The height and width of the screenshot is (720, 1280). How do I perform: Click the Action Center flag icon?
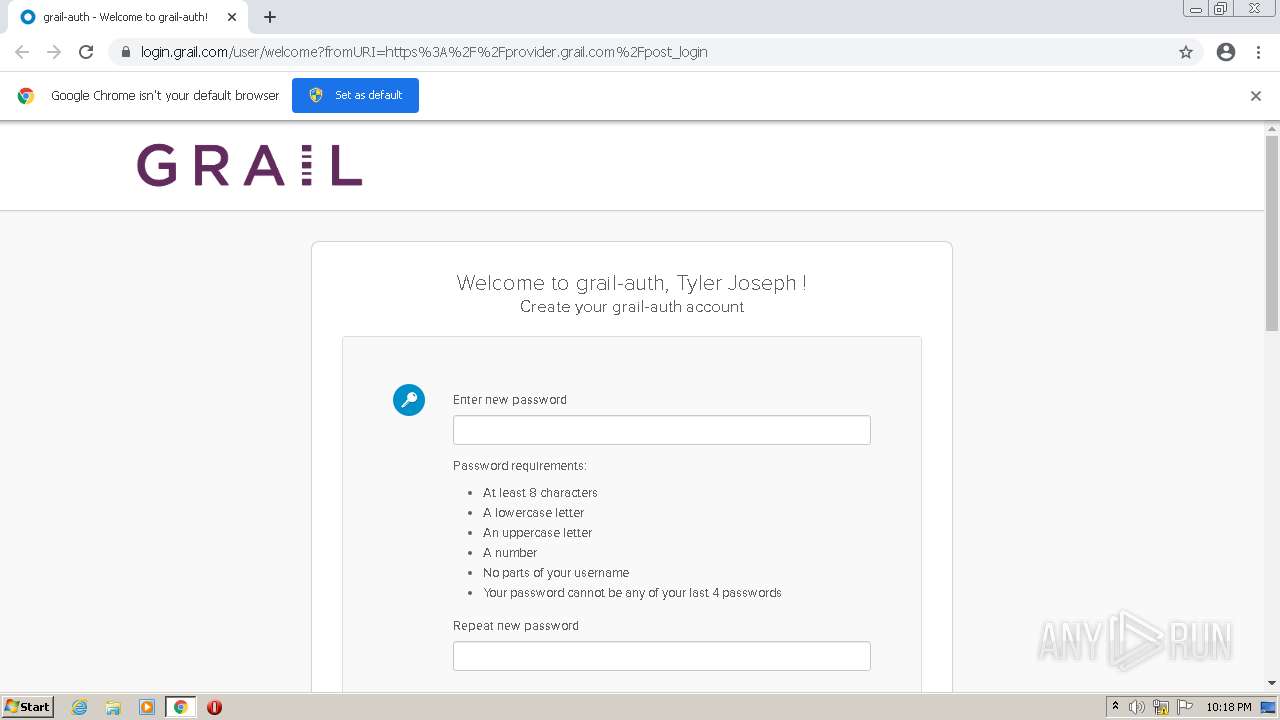(x=1185, y=707)
